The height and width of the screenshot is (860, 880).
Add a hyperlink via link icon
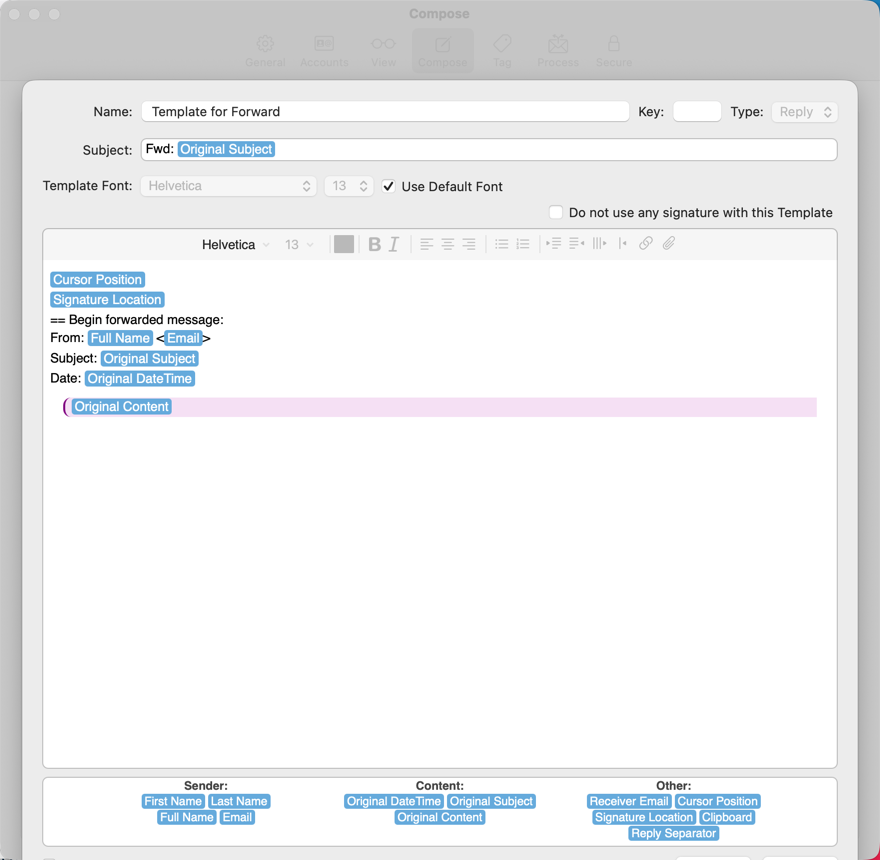point(646,244)
